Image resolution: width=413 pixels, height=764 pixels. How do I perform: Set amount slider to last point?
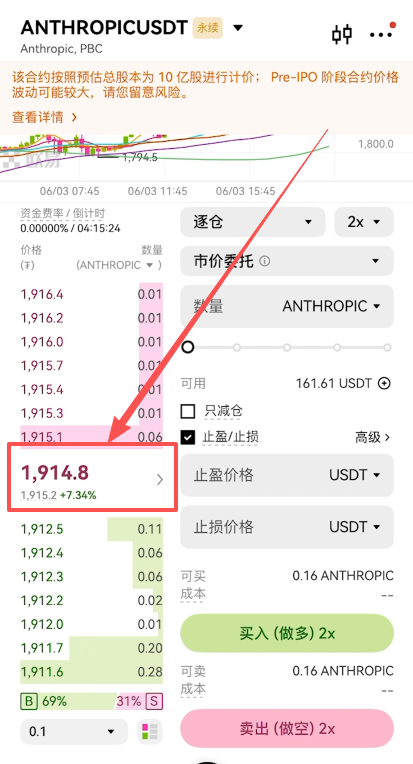[x=387, y=347]
